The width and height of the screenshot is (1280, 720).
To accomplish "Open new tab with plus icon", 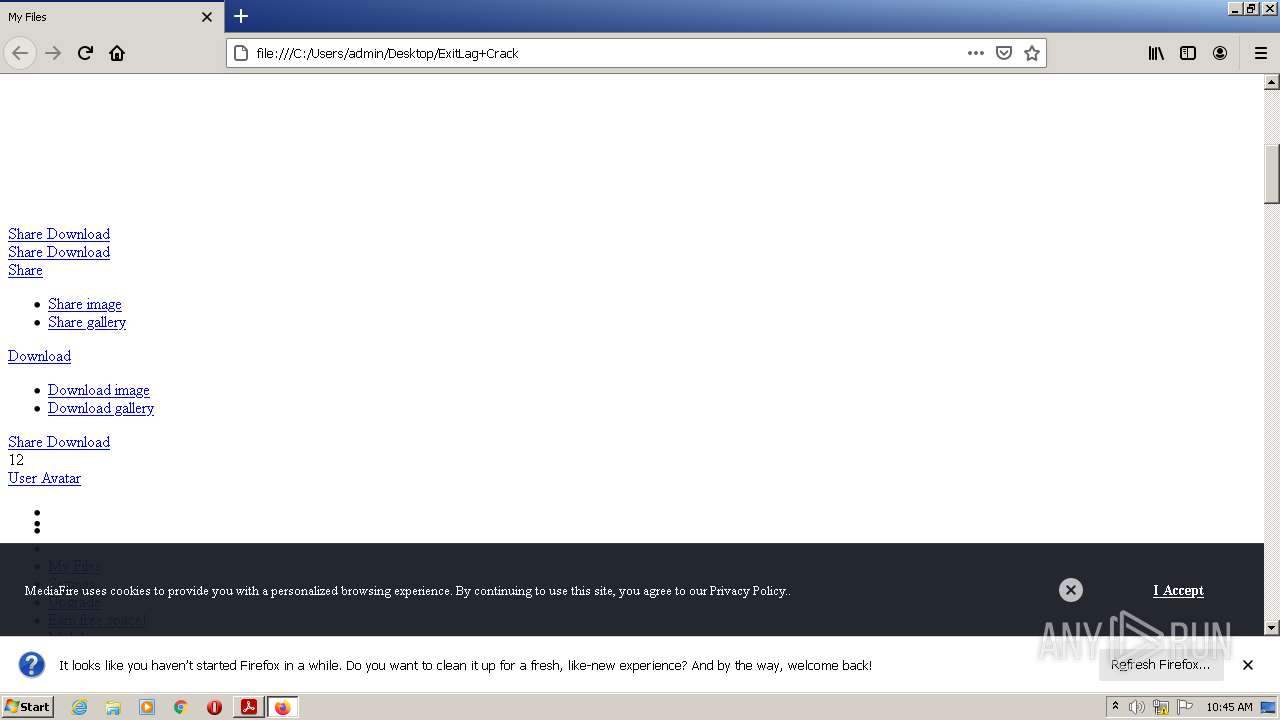I will pos(241,16).
